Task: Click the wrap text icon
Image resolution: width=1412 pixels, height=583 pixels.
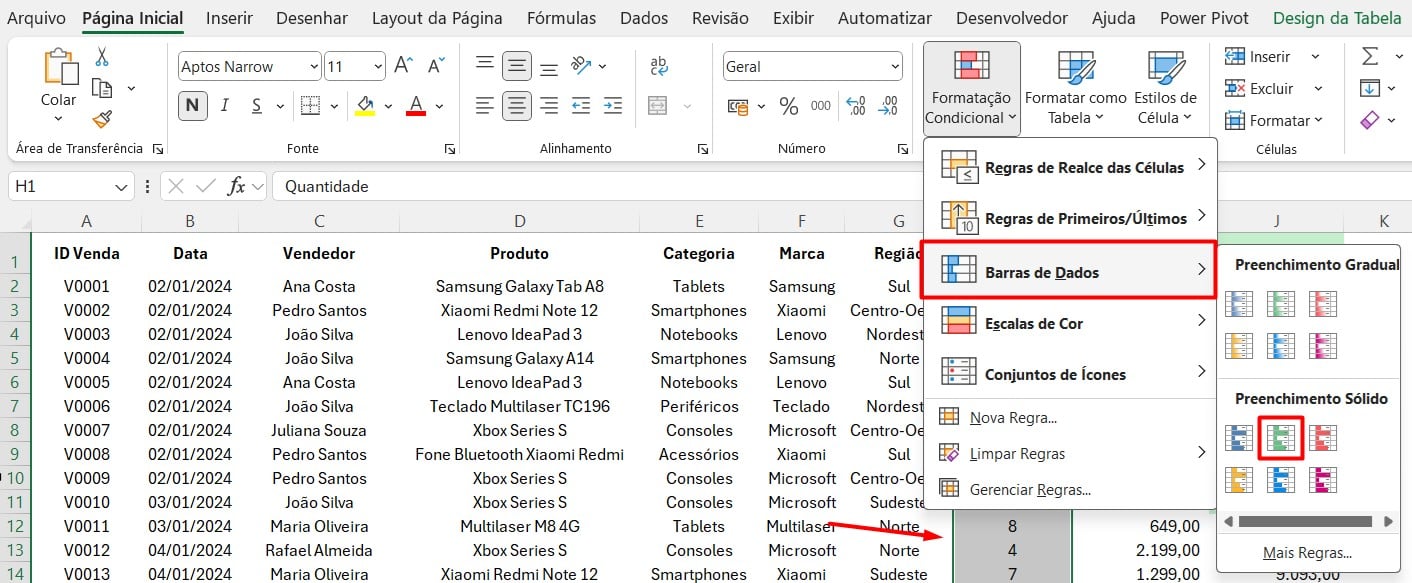Action: 660,66
